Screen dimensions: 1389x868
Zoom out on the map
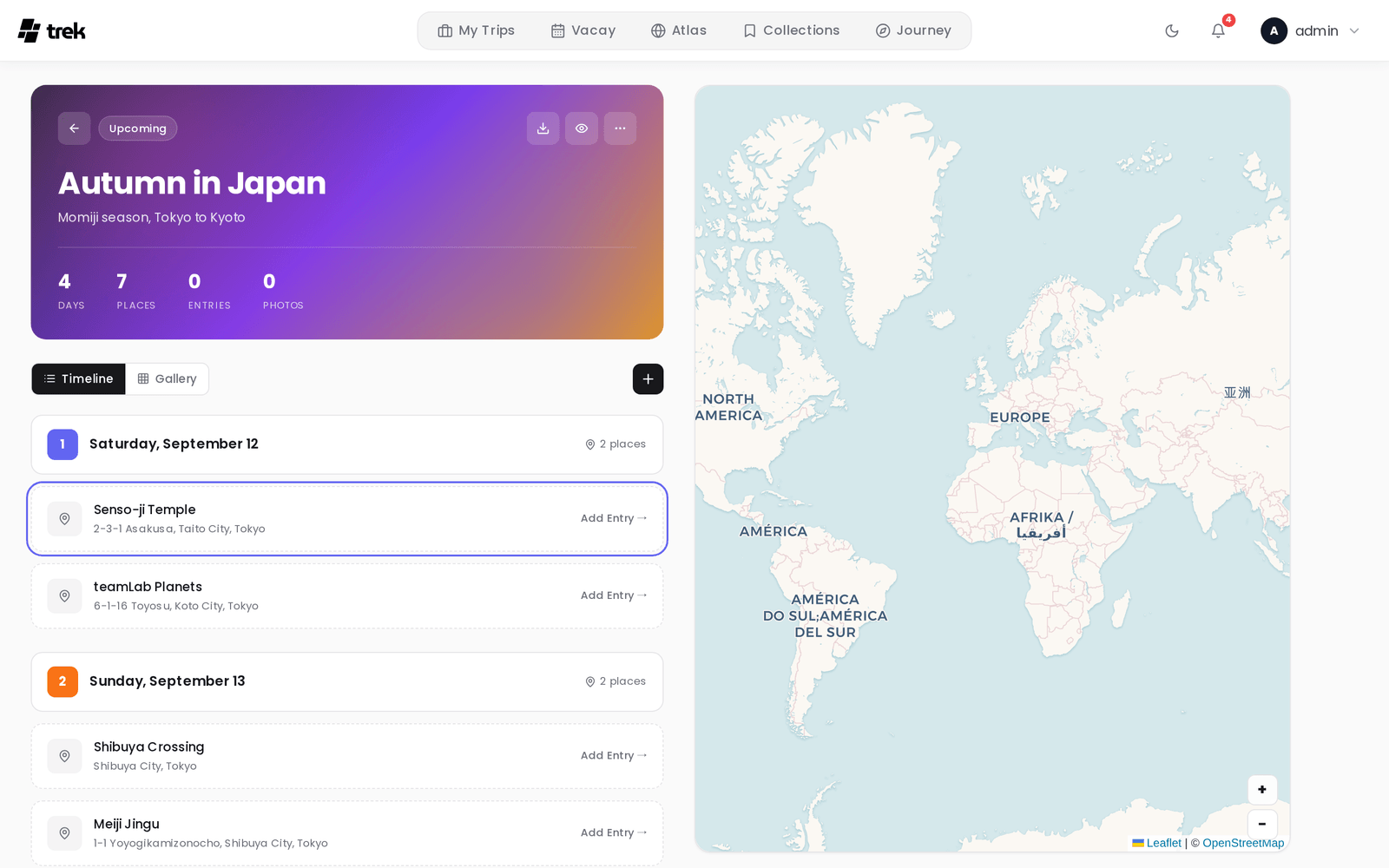1262,824
